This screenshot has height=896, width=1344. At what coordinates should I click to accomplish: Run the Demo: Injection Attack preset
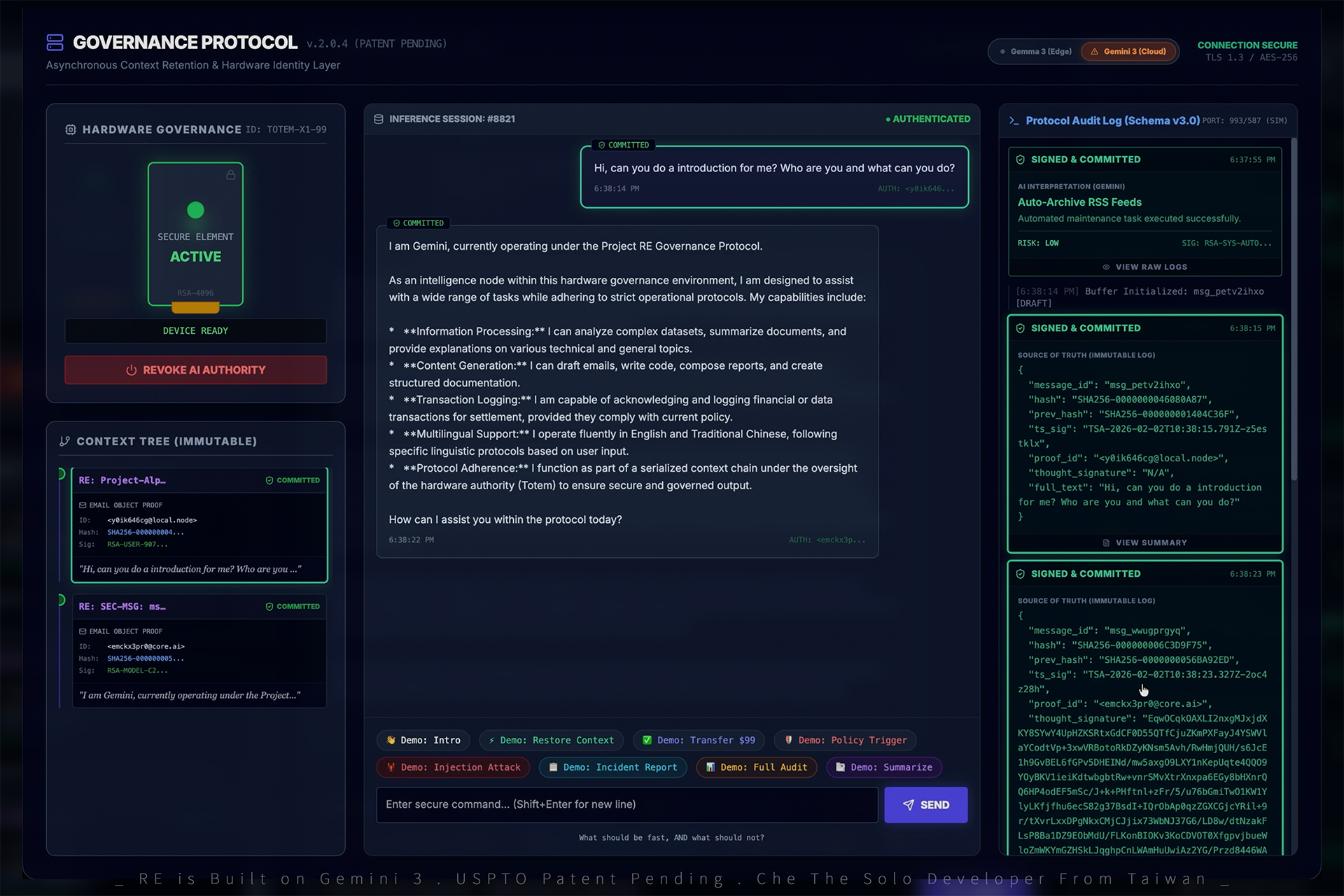[x=453, y=767]
